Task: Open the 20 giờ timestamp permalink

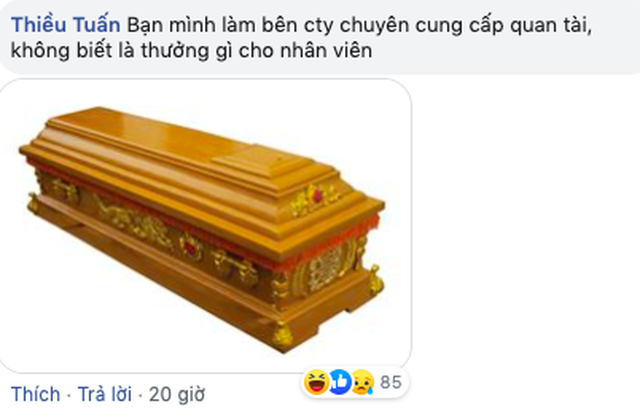Action: tap(177, 395)
